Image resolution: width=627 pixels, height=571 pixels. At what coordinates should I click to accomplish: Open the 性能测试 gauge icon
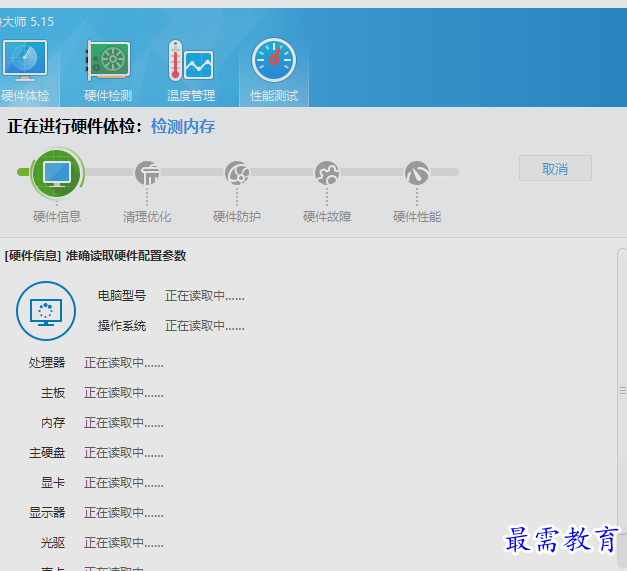pyautogui.click(x=274, y=60)
